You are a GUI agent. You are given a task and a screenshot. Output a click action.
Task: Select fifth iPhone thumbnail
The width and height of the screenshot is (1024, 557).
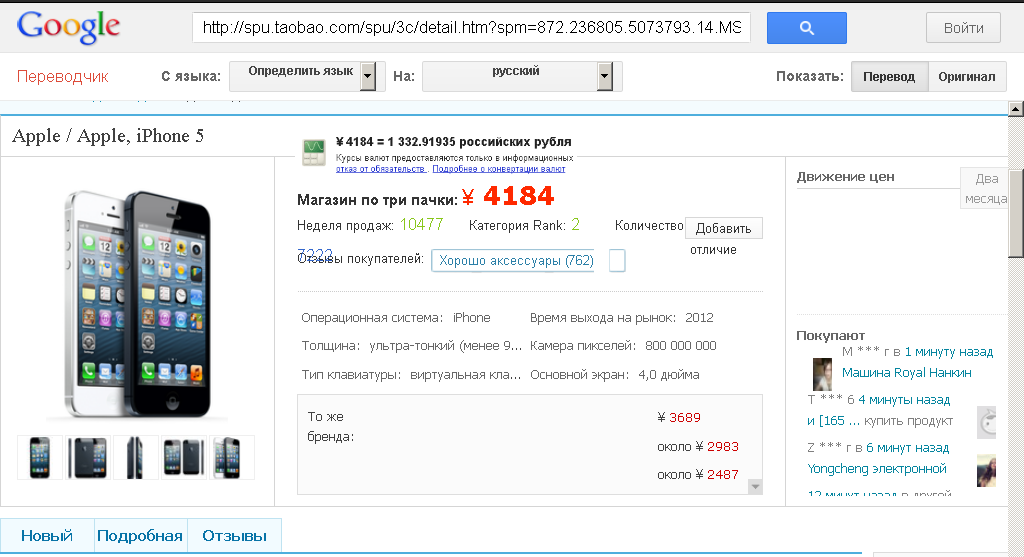click(x=232, y=458)
